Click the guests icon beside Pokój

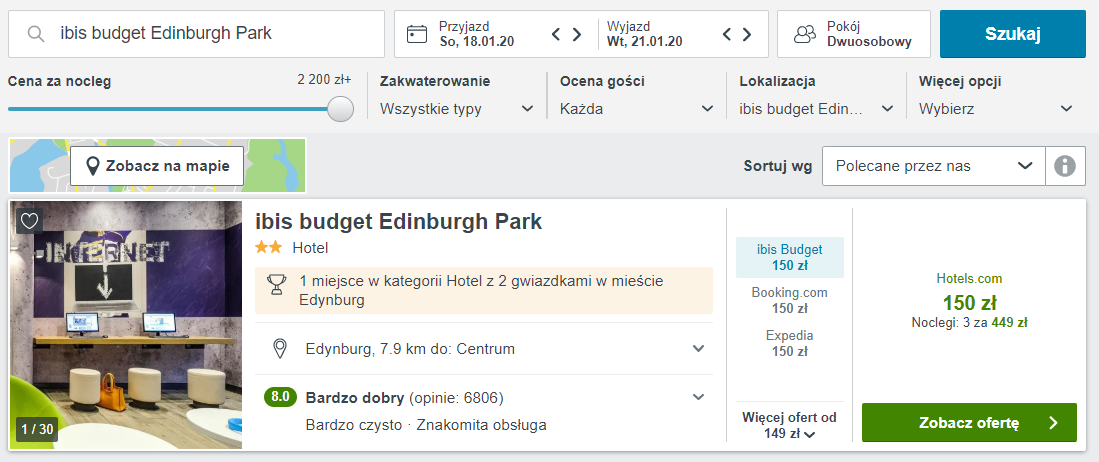click(805, 34)
